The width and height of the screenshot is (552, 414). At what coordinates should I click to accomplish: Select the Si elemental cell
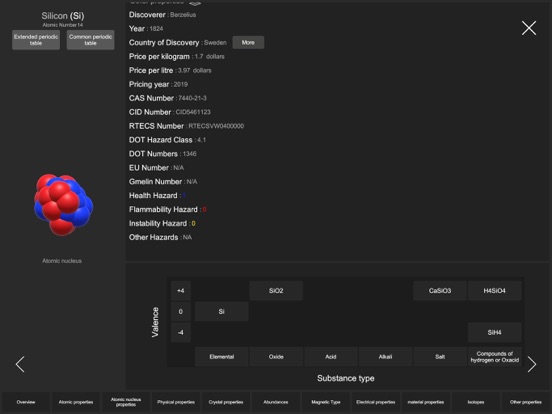pyautogui.click(x=221, y=312)
